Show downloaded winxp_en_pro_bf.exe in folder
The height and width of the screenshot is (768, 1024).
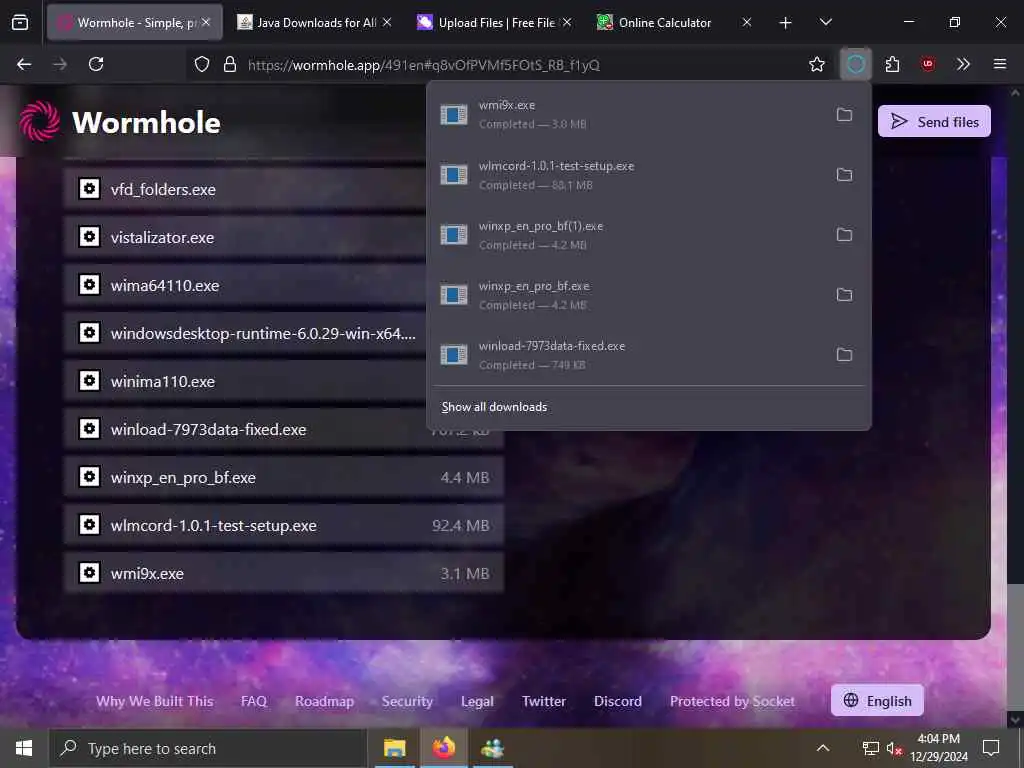844,295
